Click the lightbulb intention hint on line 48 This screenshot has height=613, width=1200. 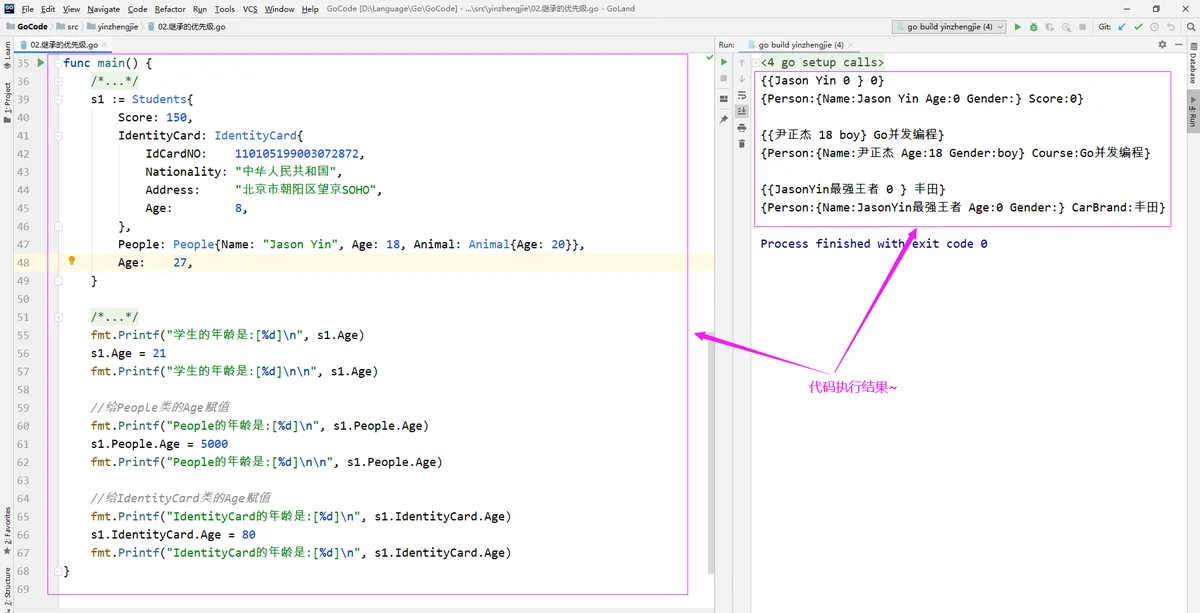click(x=72, y=261)
